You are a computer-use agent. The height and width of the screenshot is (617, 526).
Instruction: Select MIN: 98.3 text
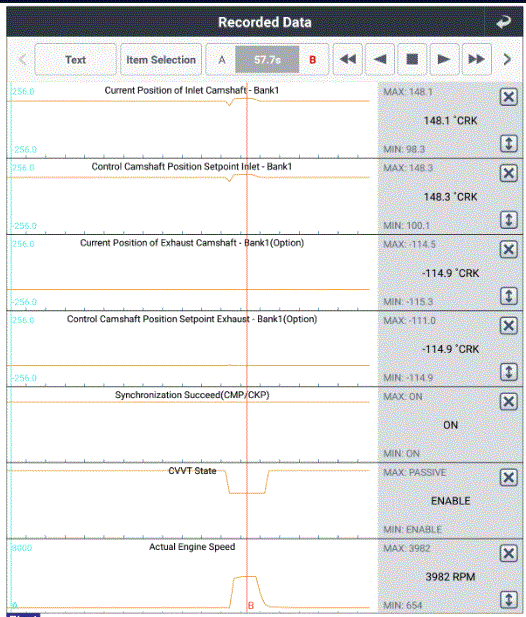point(404,149)
